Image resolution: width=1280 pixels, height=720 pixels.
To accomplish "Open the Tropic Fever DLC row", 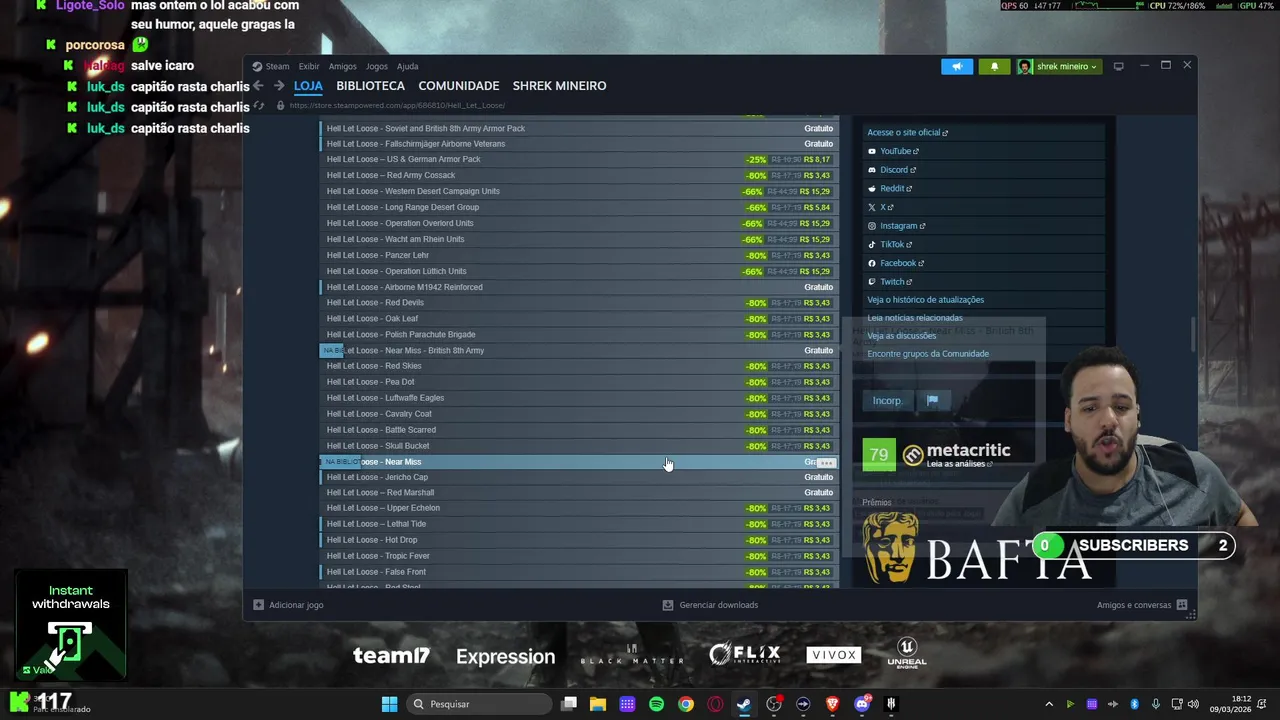I will [x=579, y=556].
